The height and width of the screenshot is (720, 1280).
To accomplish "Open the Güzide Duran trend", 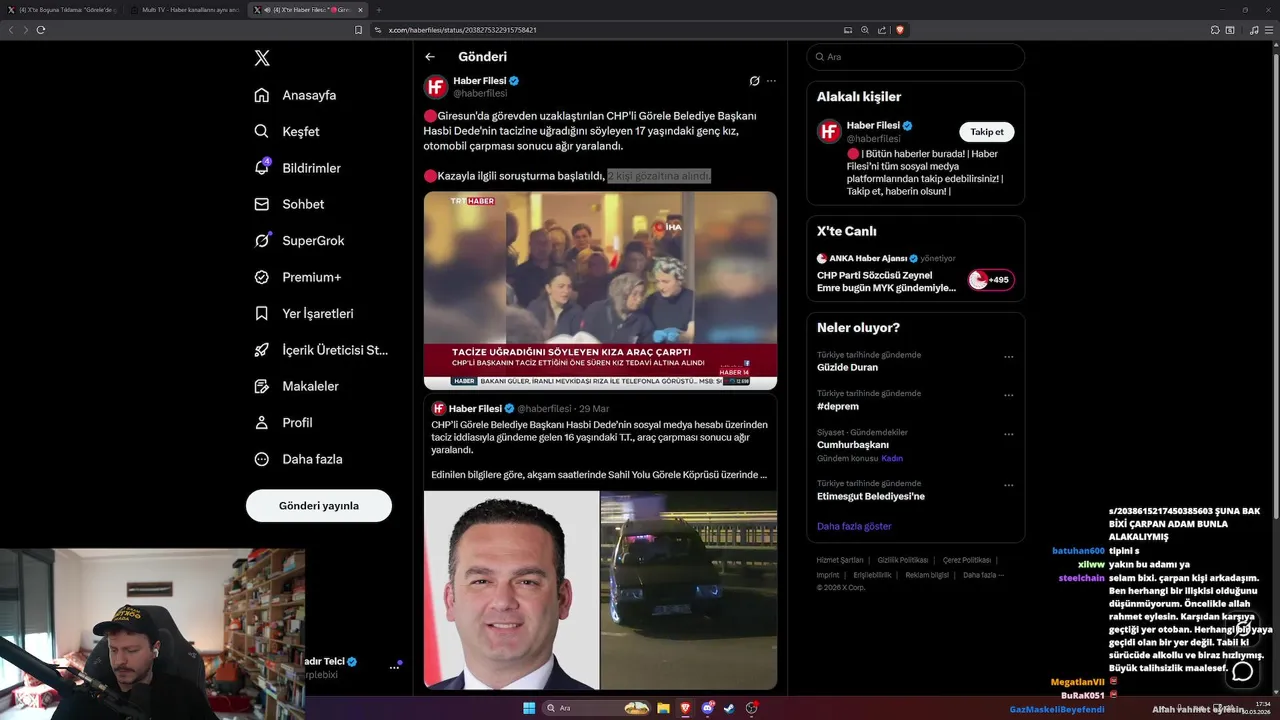I will click(847, 367).
